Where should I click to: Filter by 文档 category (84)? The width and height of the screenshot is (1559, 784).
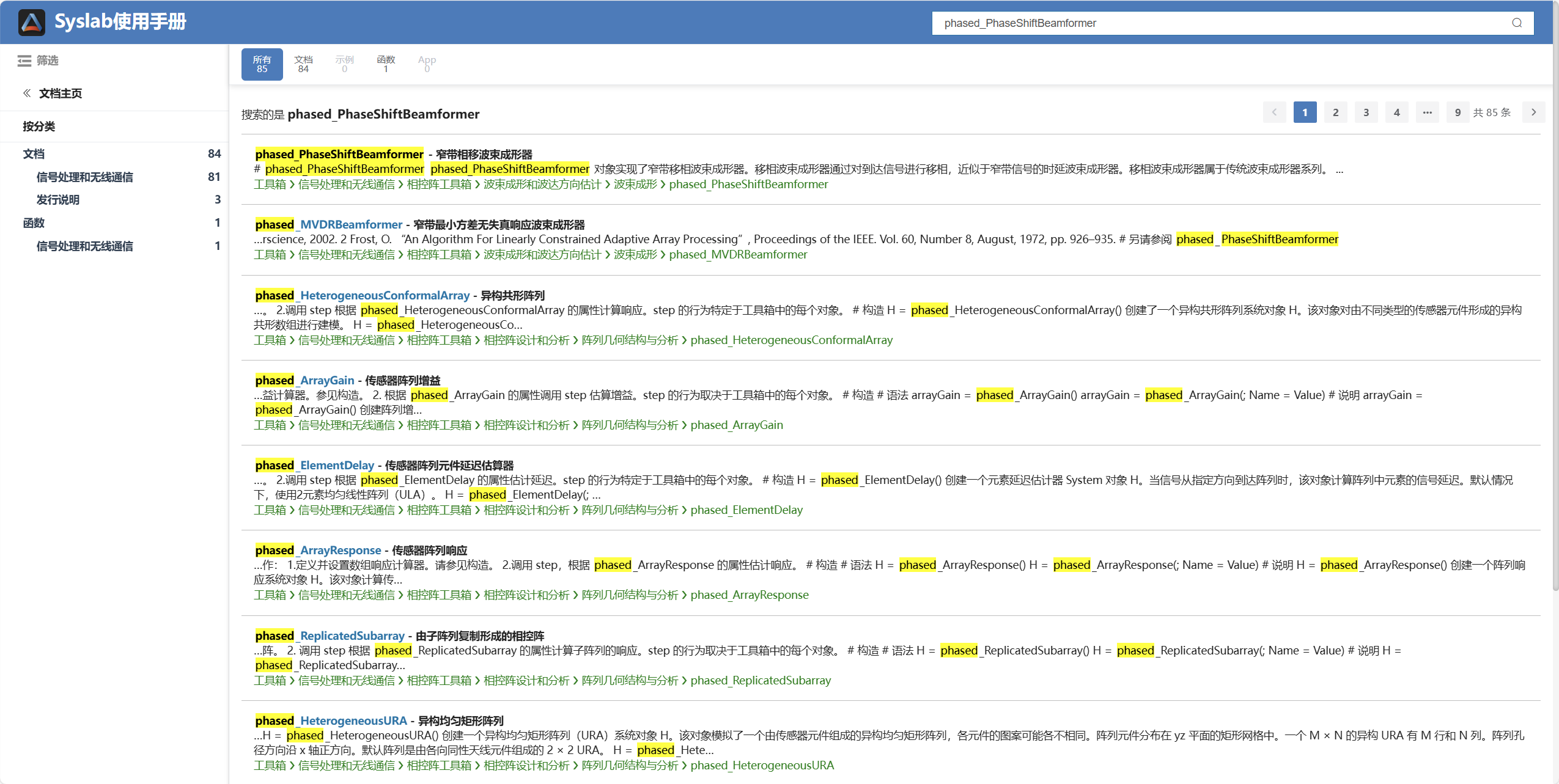(122, 154)
